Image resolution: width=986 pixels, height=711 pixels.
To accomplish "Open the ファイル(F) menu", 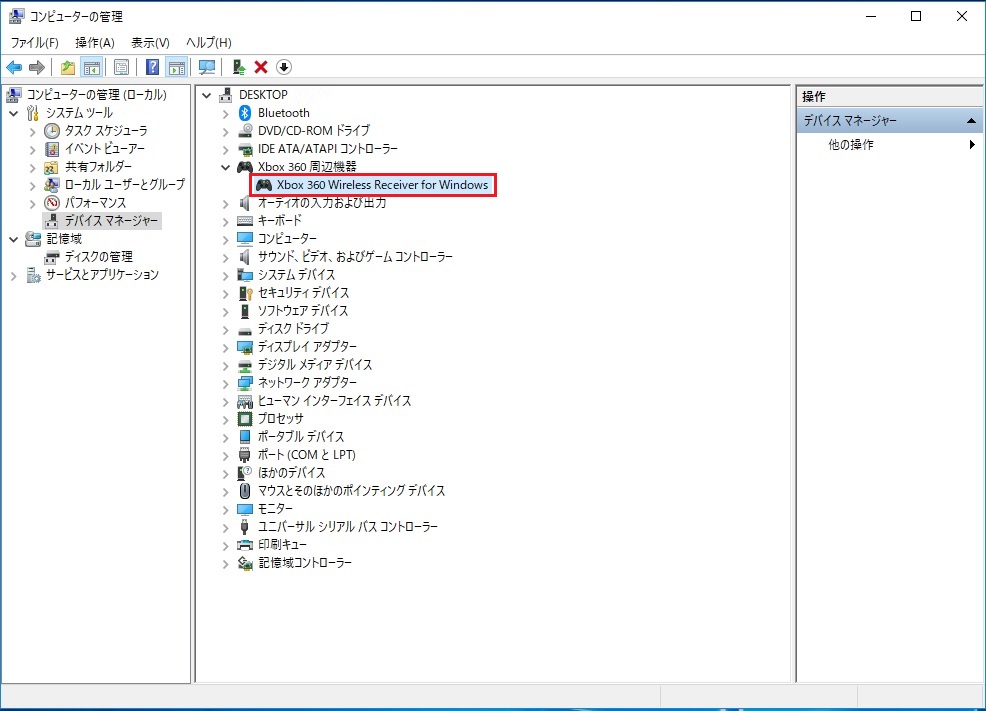I will [x=35, y=43].
